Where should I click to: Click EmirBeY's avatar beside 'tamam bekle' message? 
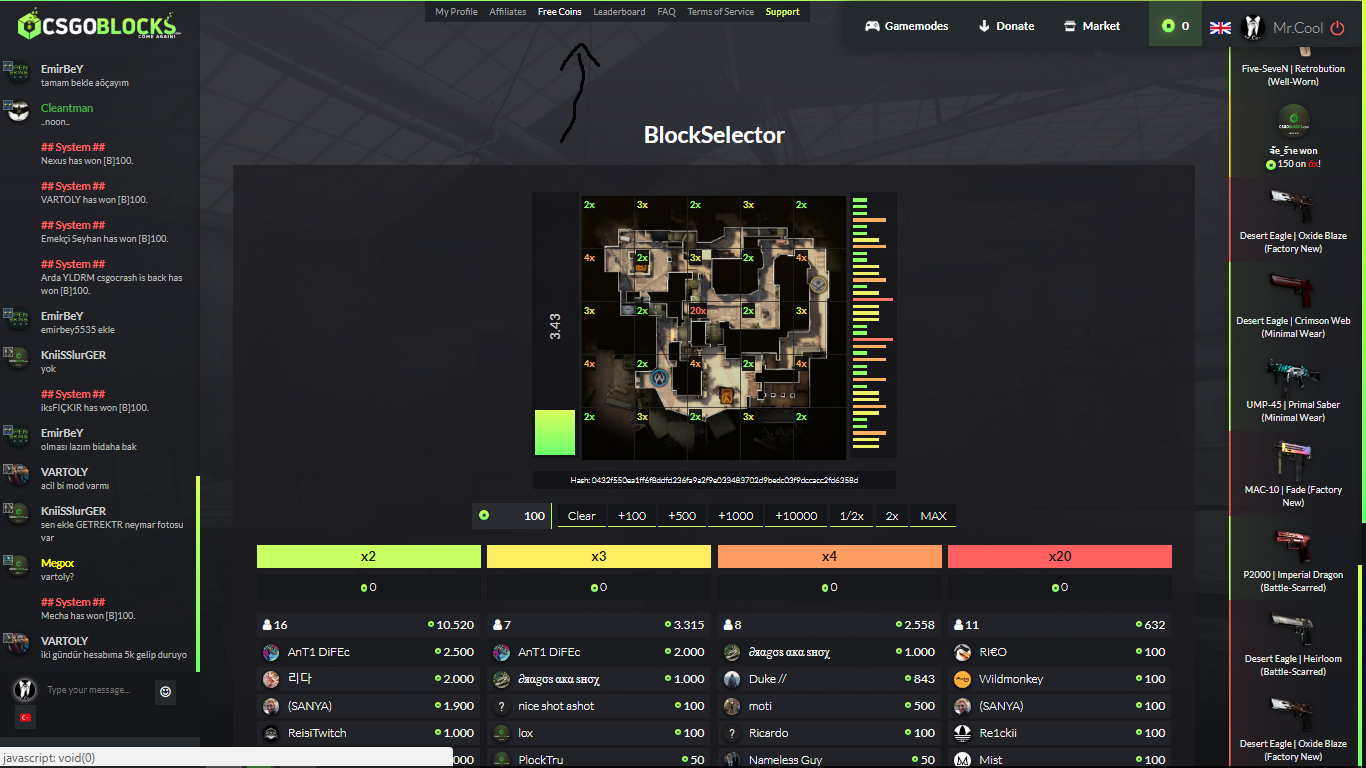click(18, 73)
